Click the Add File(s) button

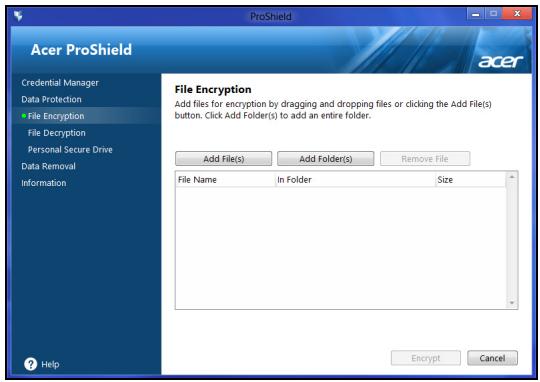[224, 159]
